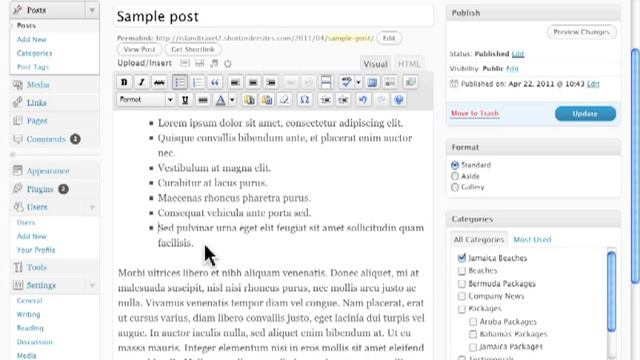This screenshot has width=640, height=360.
Task: Edit the permalink slug
Action: 389,38
